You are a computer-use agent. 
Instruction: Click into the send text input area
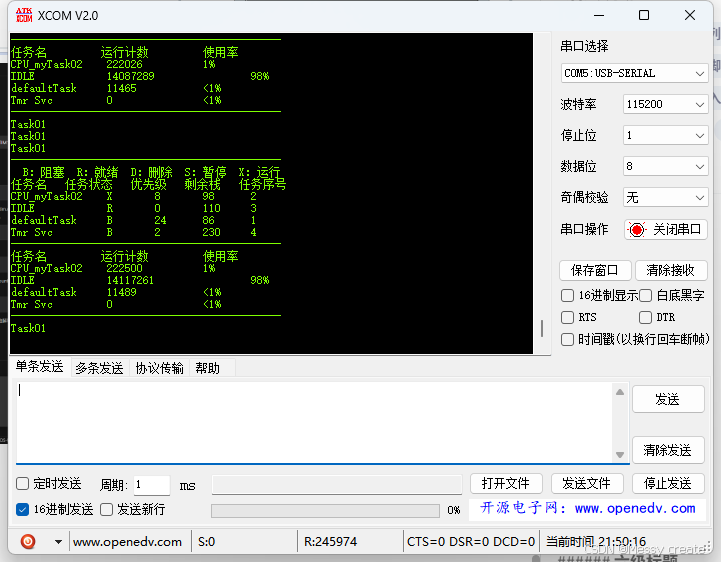[x=315, y=422]
